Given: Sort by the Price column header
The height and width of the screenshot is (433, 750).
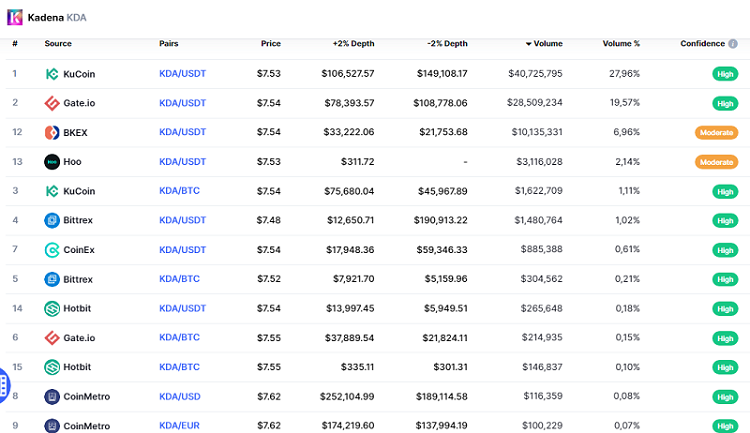Looking at the screenshot, I should 270,44.
